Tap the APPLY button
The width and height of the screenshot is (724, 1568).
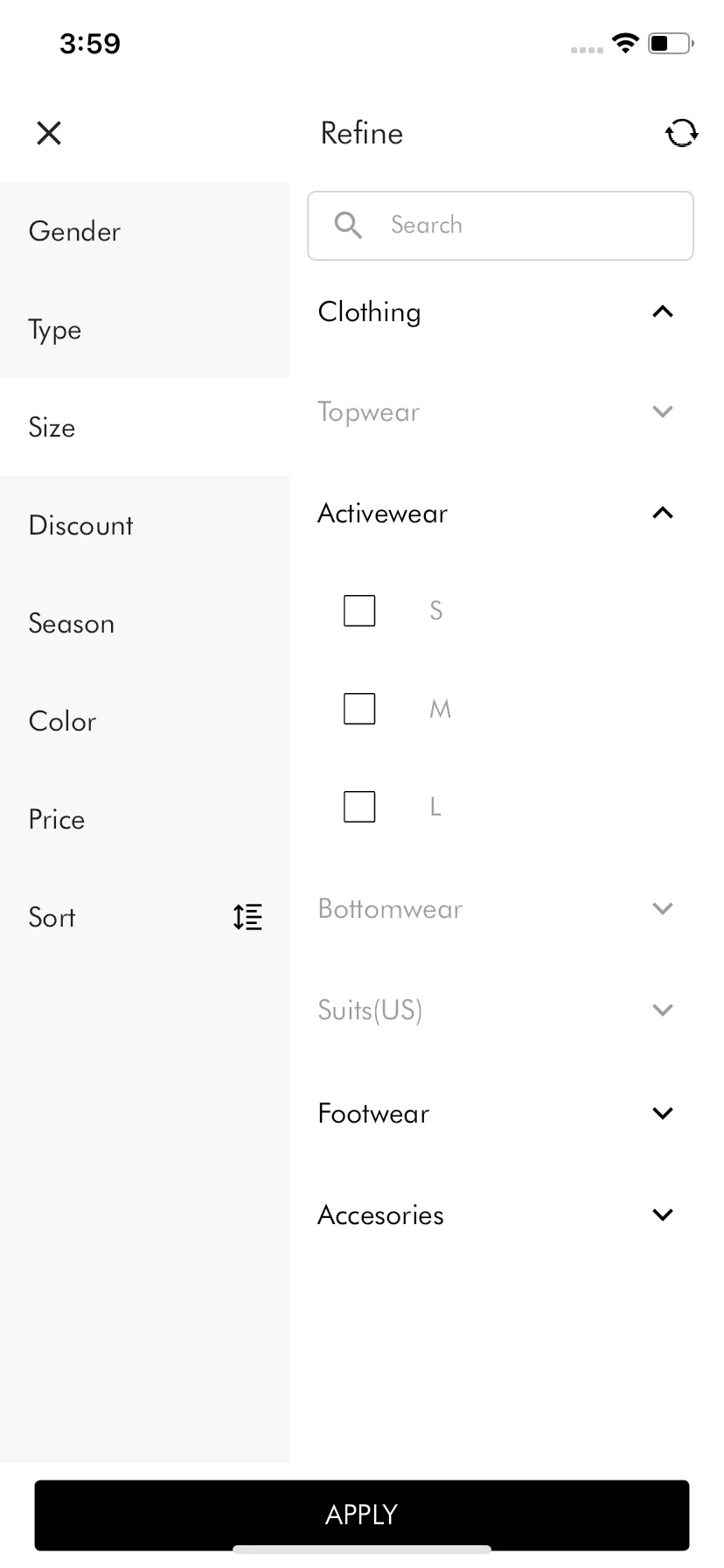pyautogui.click(x=362, y=1515)
